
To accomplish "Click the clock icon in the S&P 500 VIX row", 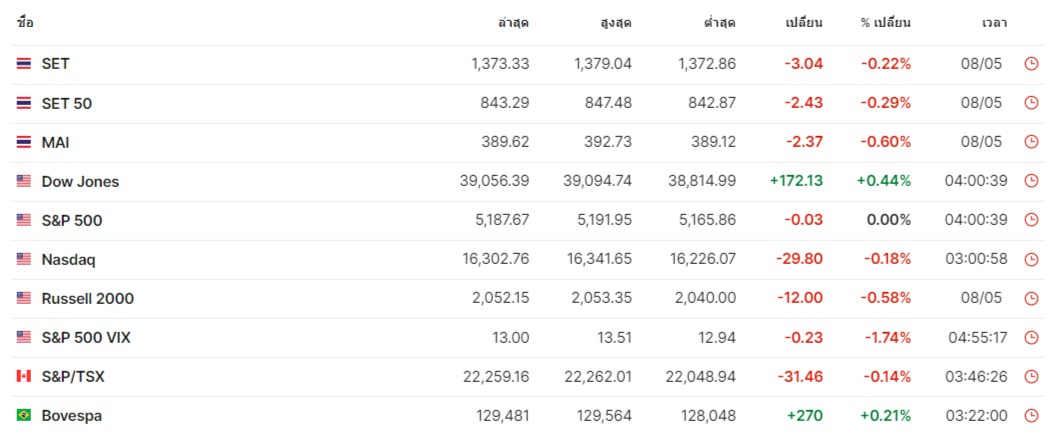I will [x=1031, y=337].
